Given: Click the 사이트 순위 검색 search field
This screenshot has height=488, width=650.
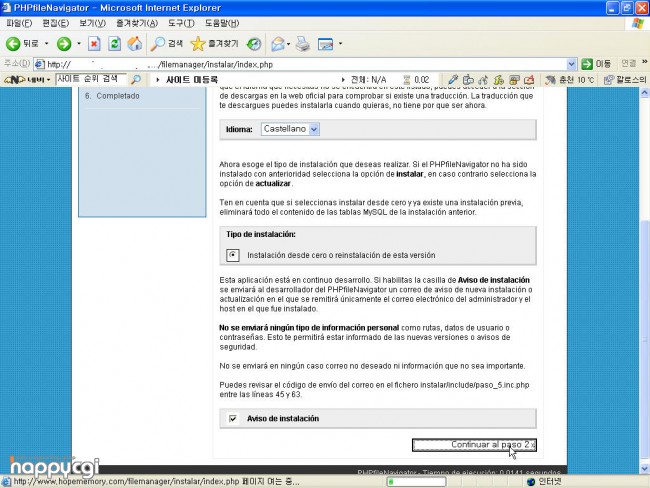Looking at the screenshot, I should click(x=90, y=79).
